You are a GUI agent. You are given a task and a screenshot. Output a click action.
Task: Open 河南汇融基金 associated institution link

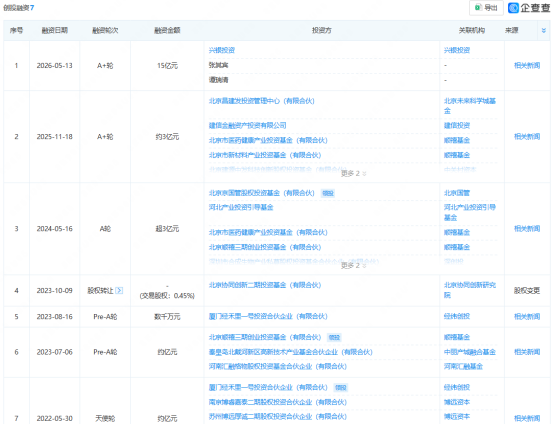[463, 366]
